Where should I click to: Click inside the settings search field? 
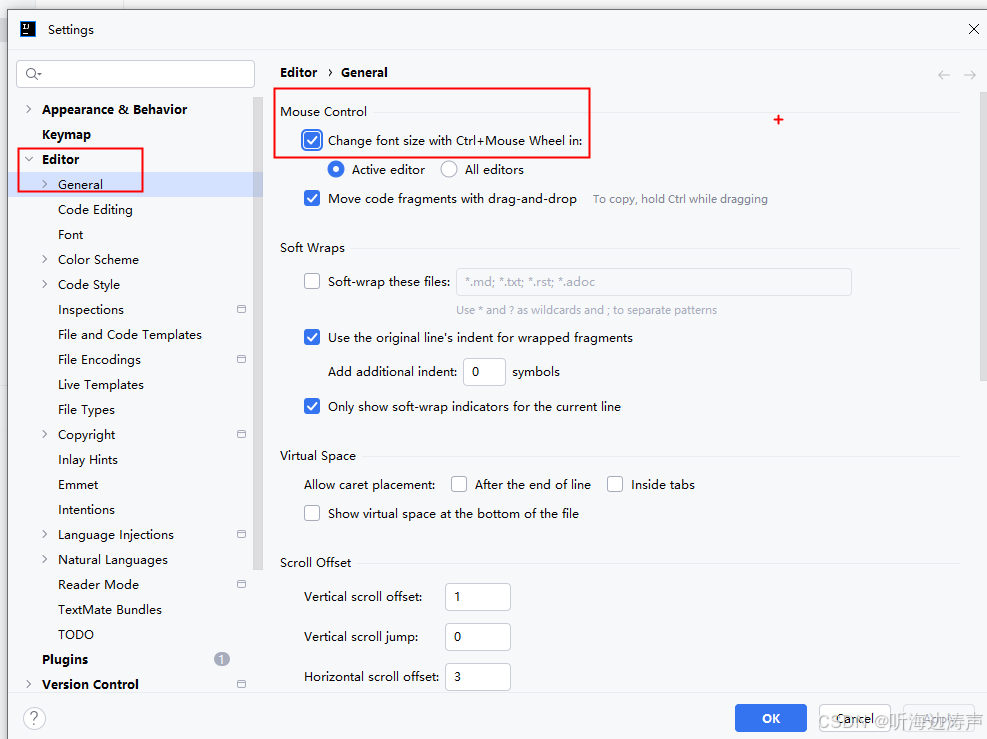pos(135,74)
